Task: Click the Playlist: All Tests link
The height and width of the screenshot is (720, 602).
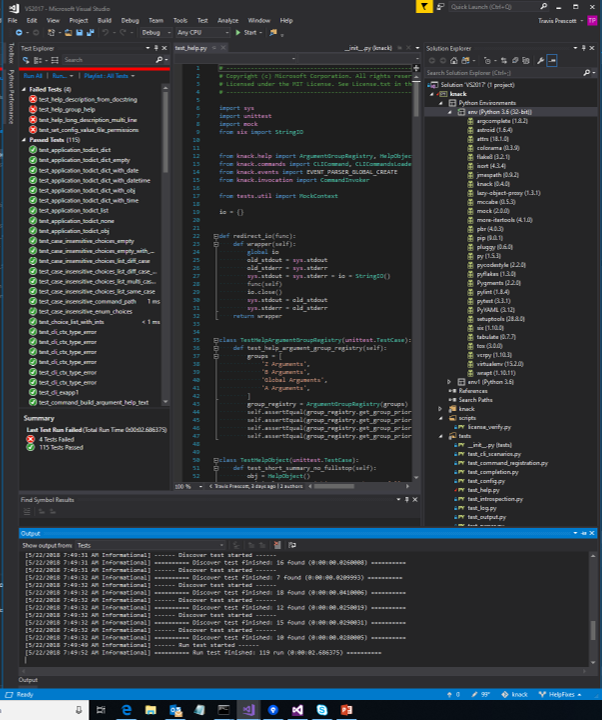Action: point(106,76)
